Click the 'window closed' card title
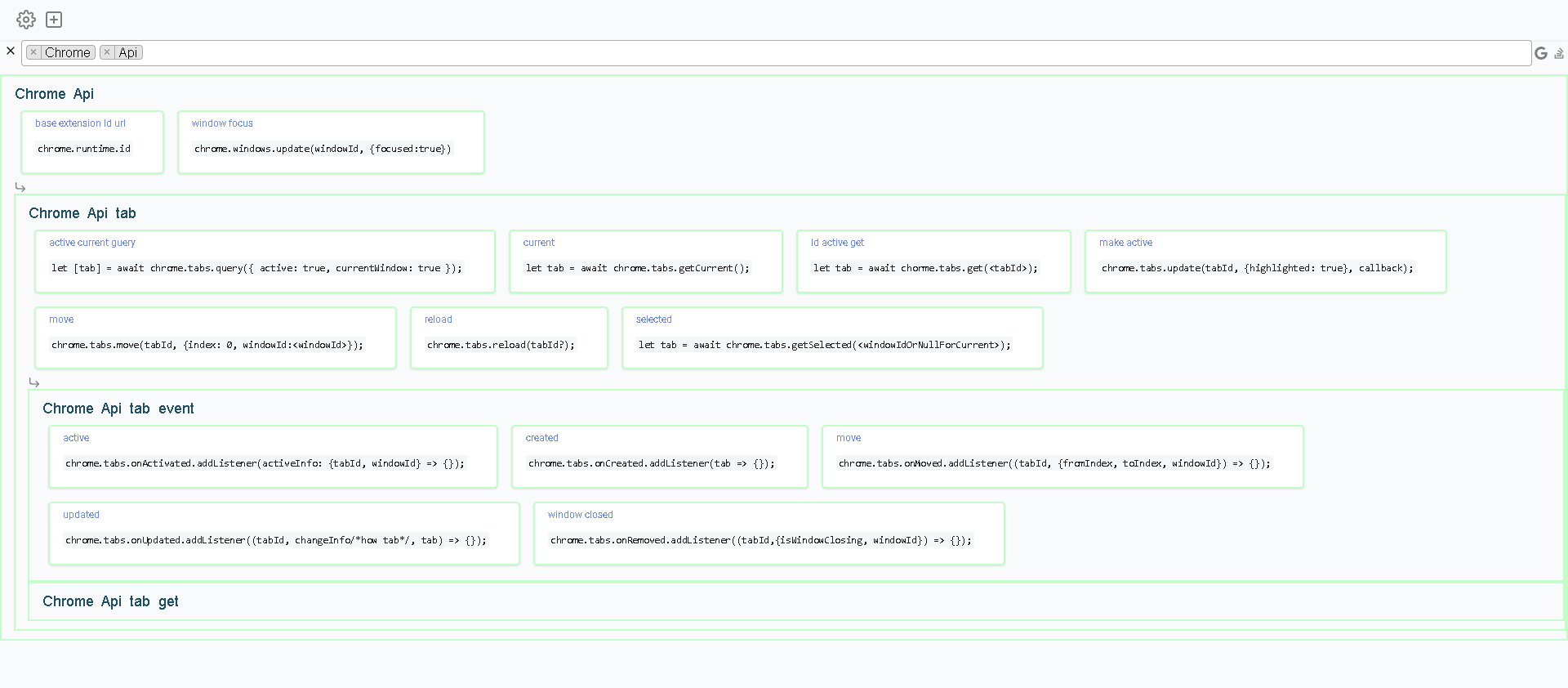The height and width of the screenshot is (688, 1568). click(580, 515)
